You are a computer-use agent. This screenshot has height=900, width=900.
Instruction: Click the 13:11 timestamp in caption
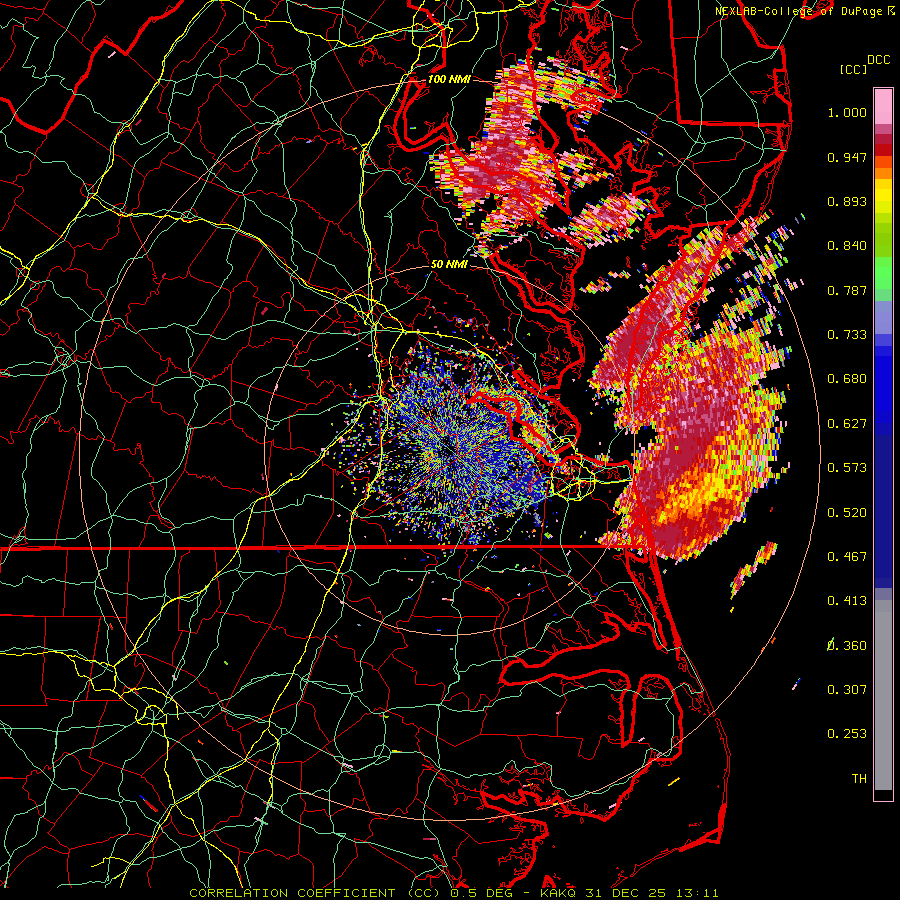coord(697,893)
